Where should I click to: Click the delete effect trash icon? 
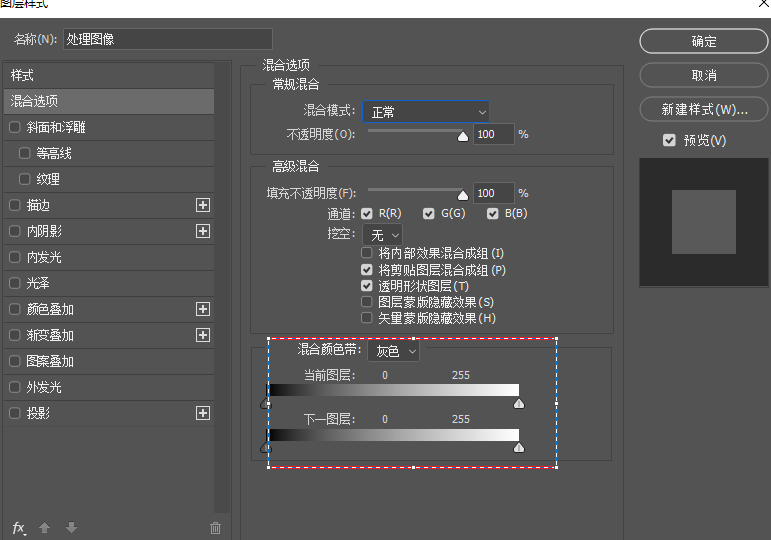215,528
